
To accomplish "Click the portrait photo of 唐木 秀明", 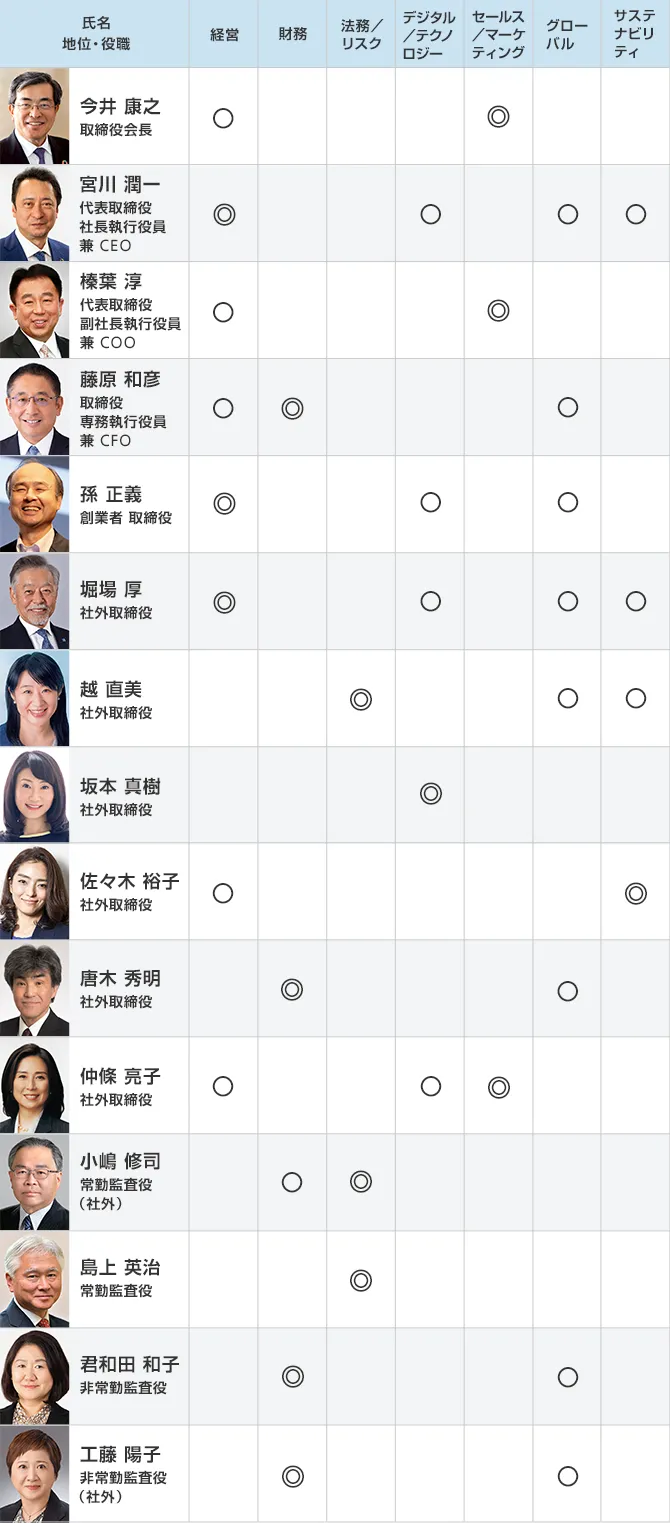I will 35,990.
